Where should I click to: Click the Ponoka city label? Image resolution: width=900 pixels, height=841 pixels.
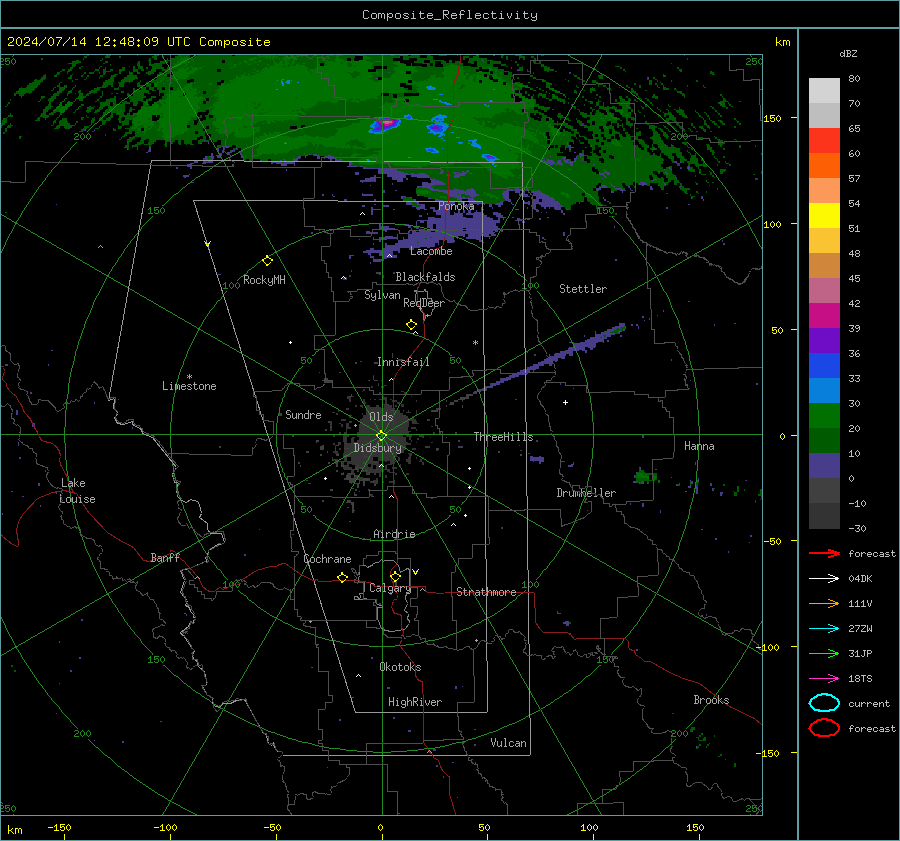(456, 206)
